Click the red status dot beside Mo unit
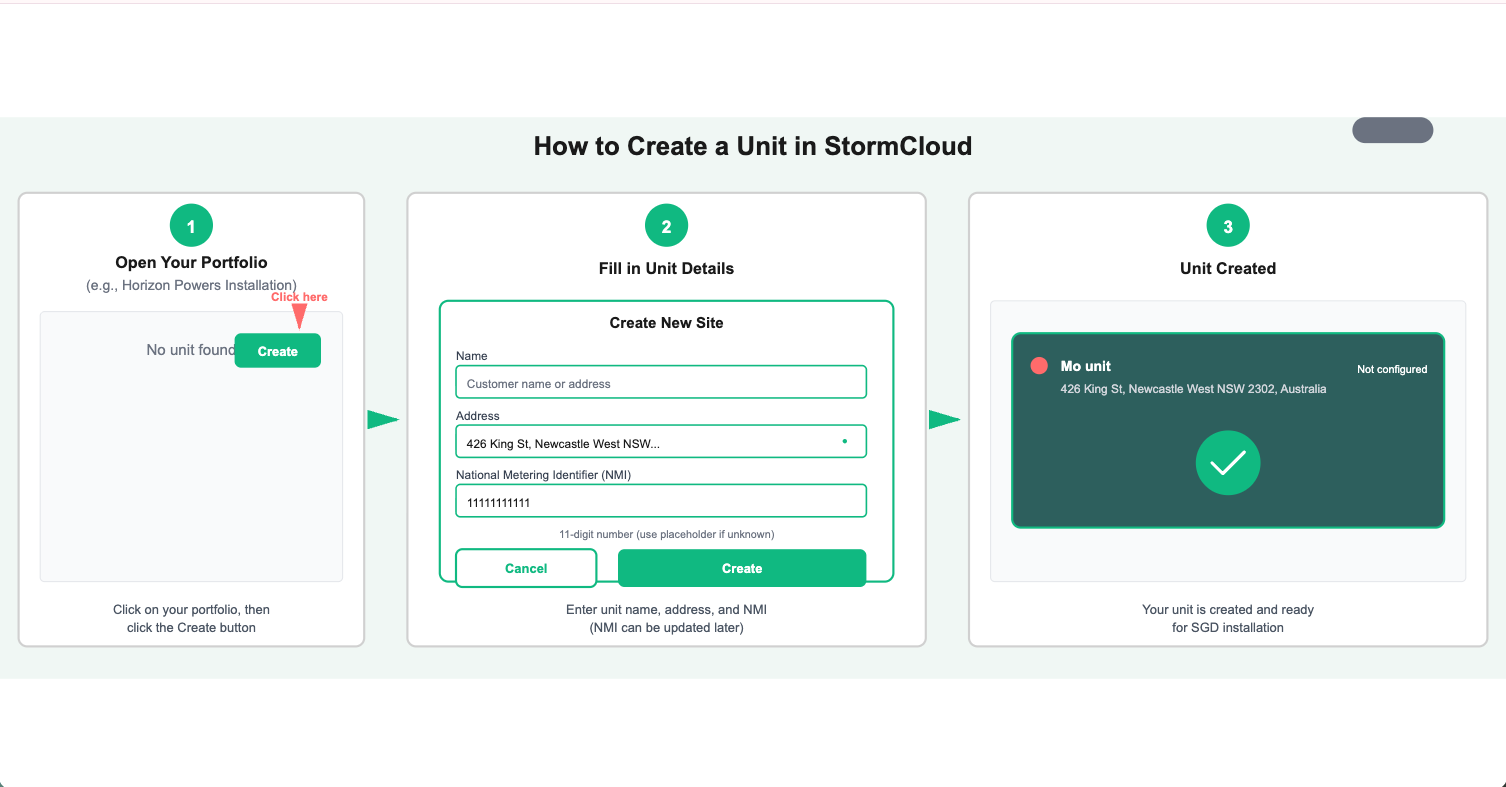 click(x=1039, y=366)
